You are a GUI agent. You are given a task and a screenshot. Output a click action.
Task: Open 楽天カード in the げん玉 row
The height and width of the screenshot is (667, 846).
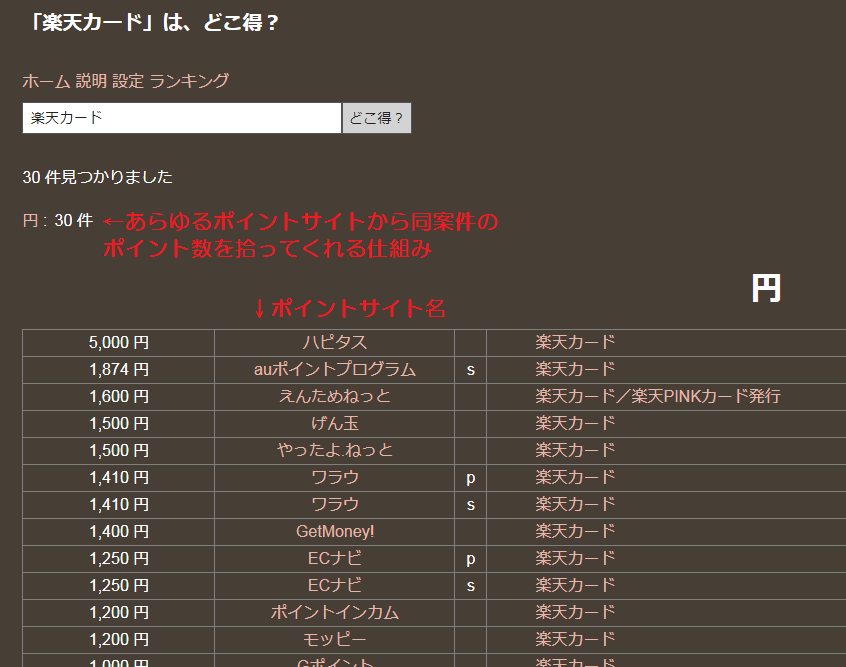[575, 424]
